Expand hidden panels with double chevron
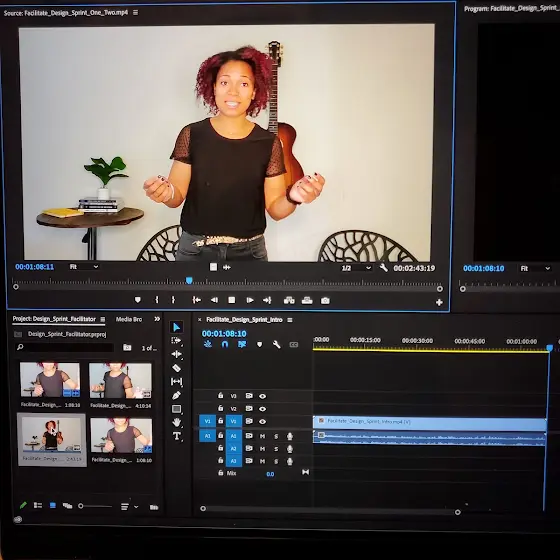This screenshot has height=560, width=560. 157,319
